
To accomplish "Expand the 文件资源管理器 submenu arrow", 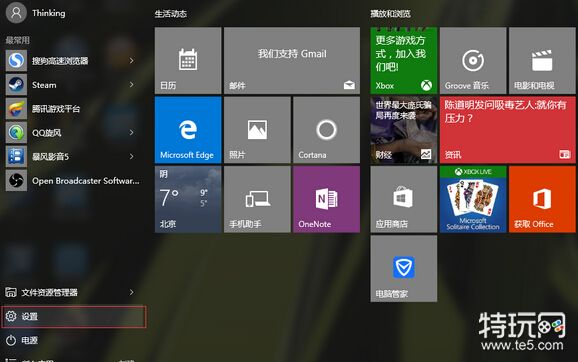I will point(132,292).
